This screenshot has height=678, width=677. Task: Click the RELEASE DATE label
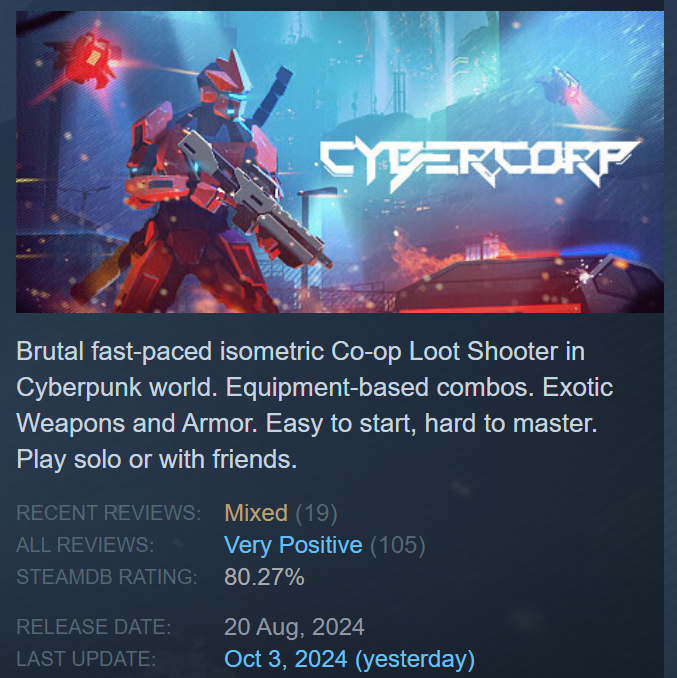coord(94,627)
